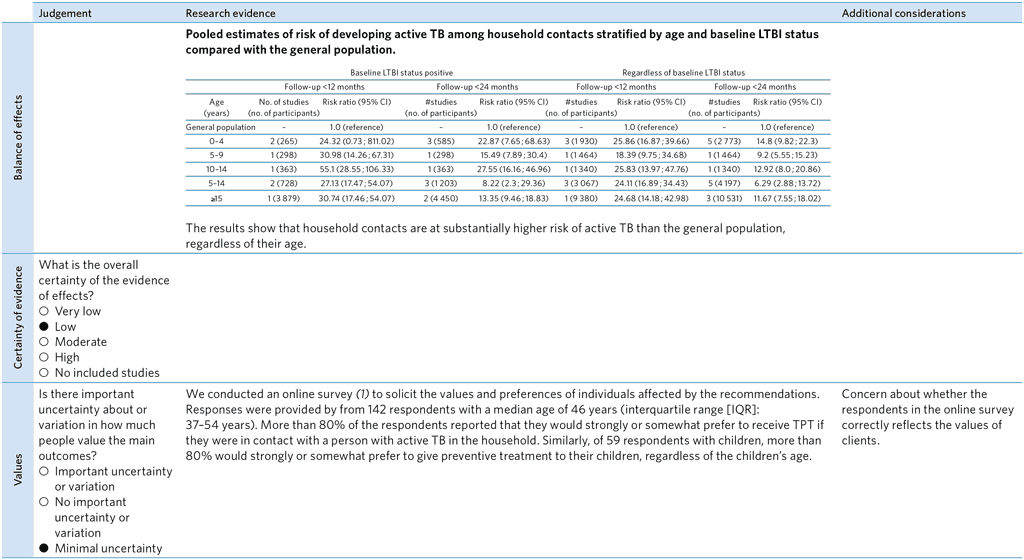The height and width of the screenshot is (560, 1024).
Task: Click the Age (years) column header
Action: (x=216, y=107)
